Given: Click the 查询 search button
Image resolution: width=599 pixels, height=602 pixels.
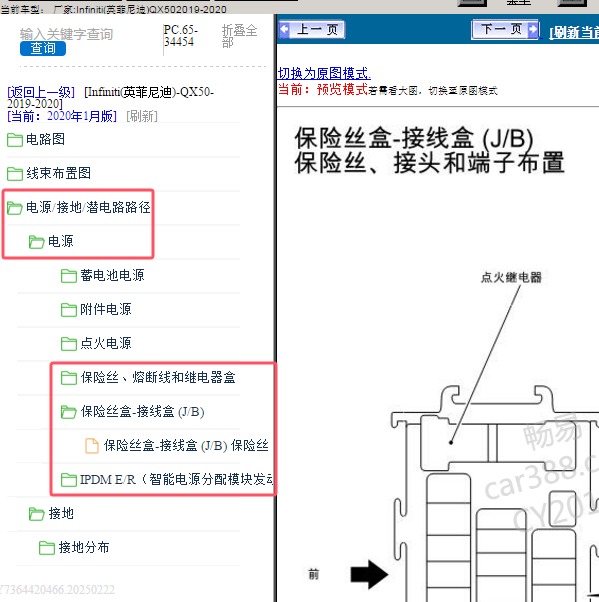Looking at the screenshot, I should [x=43, y=48].
